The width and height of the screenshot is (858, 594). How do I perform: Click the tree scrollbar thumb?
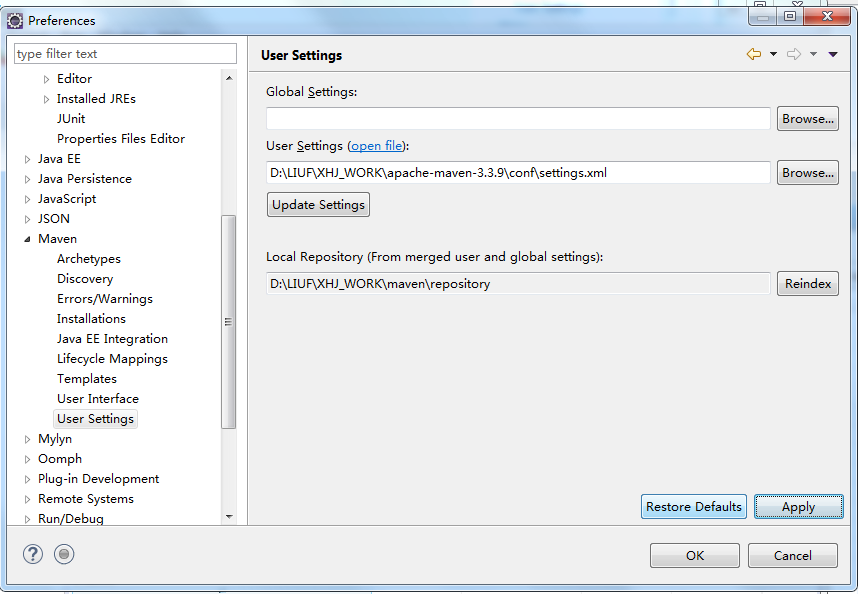[229, 322]
